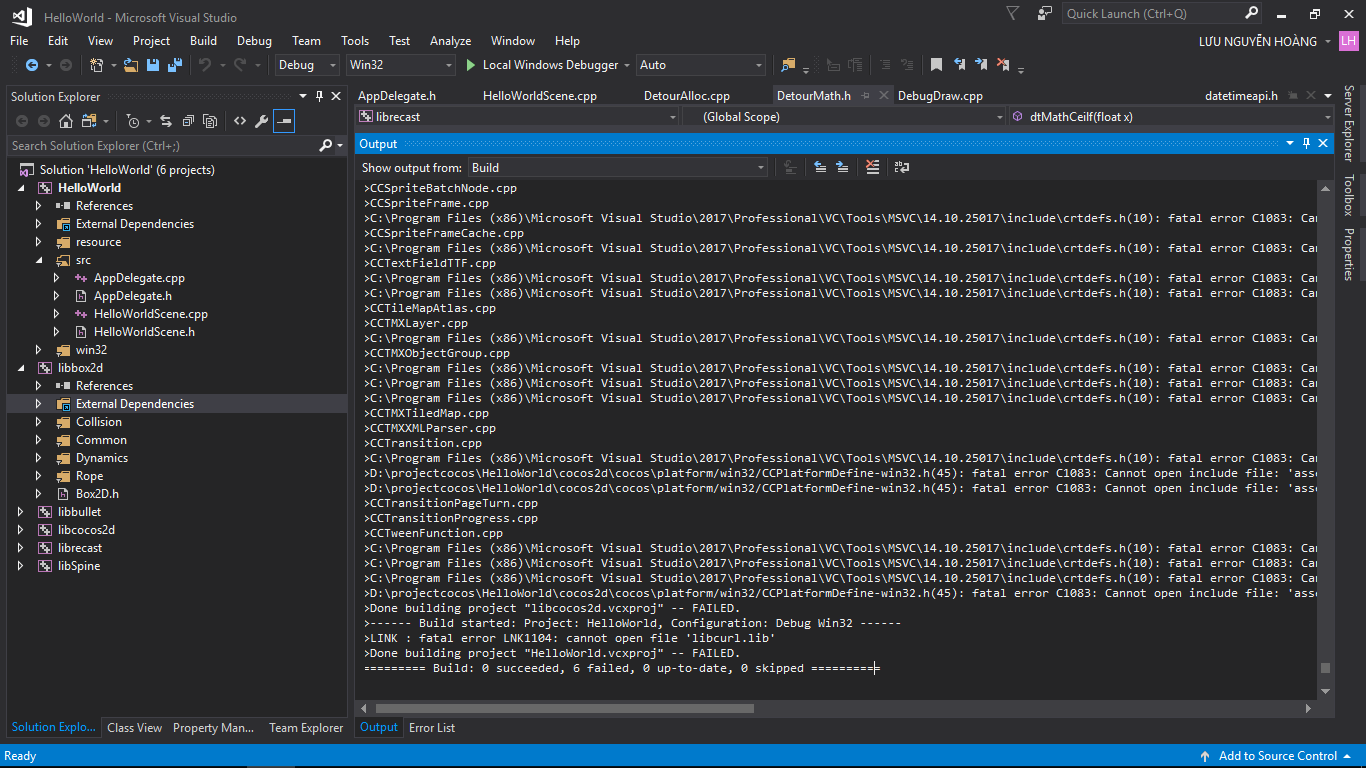The image size is (1366, 768).
Task: Click the feedback icon beside Quick Launch
Action: point(1044,13)
